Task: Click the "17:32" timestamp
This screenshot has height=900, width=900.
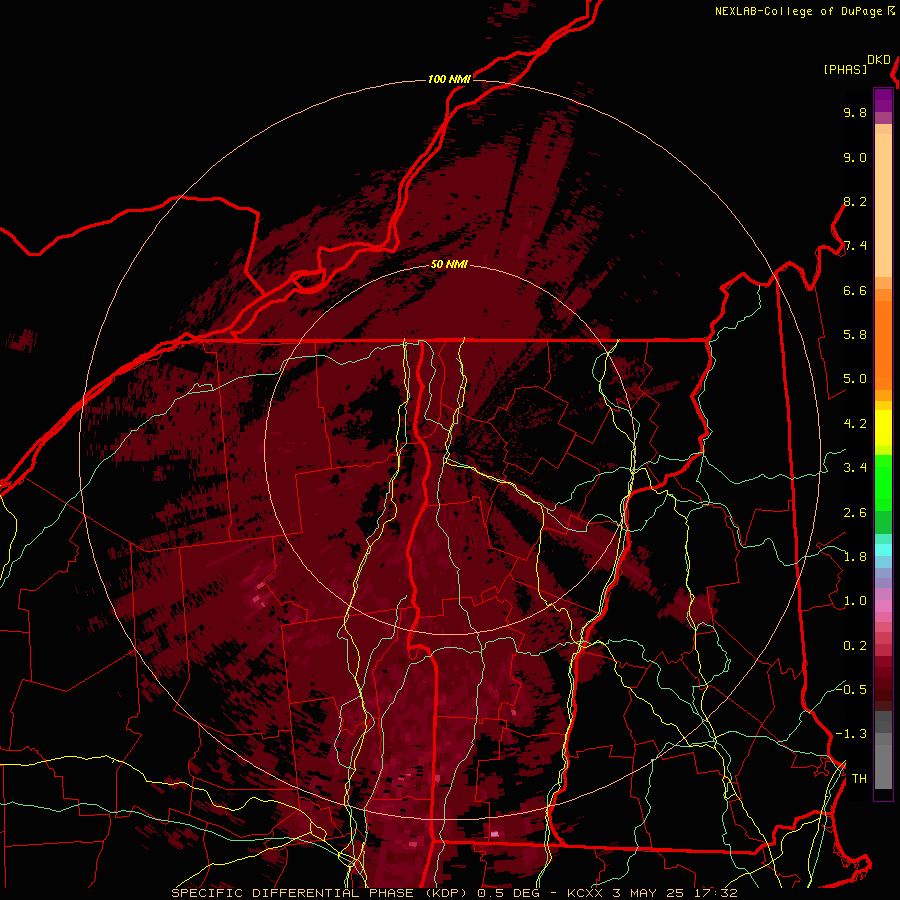Action: point(717,893)
